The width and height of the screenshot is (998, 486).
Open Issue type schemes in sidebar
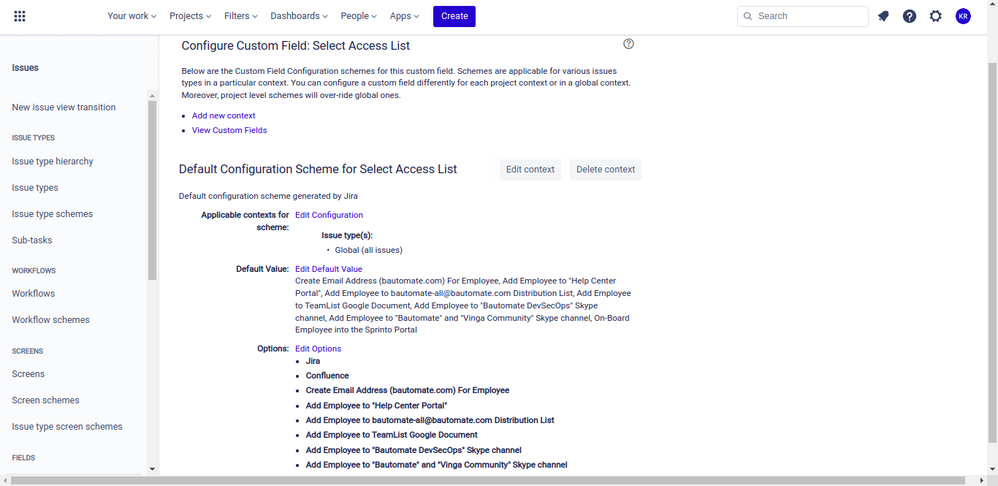click(x=52, y=214)
